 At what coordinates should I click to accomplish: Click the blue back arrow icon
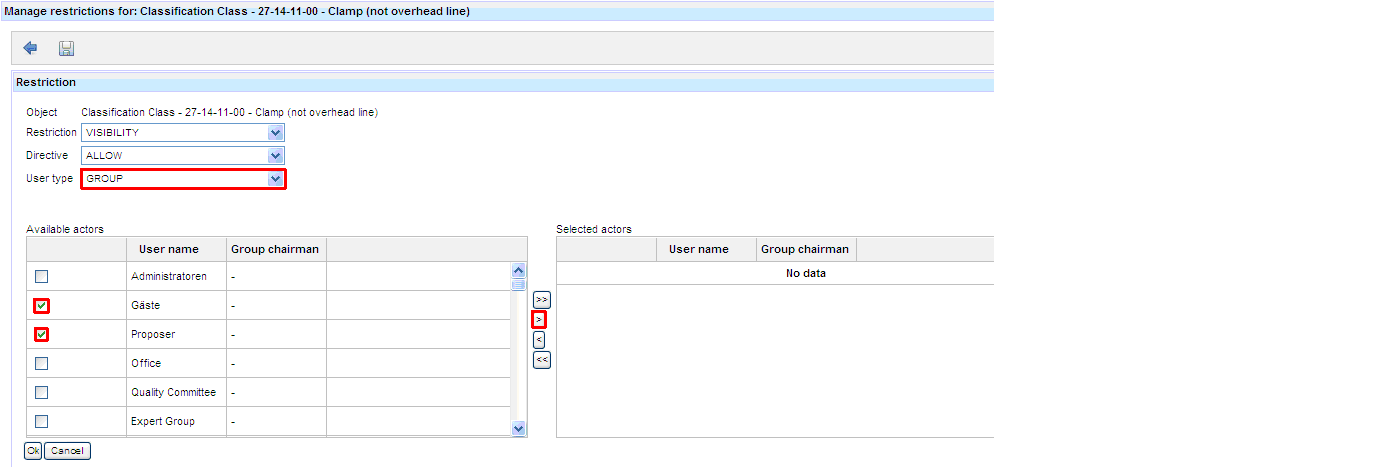(30, 48)
